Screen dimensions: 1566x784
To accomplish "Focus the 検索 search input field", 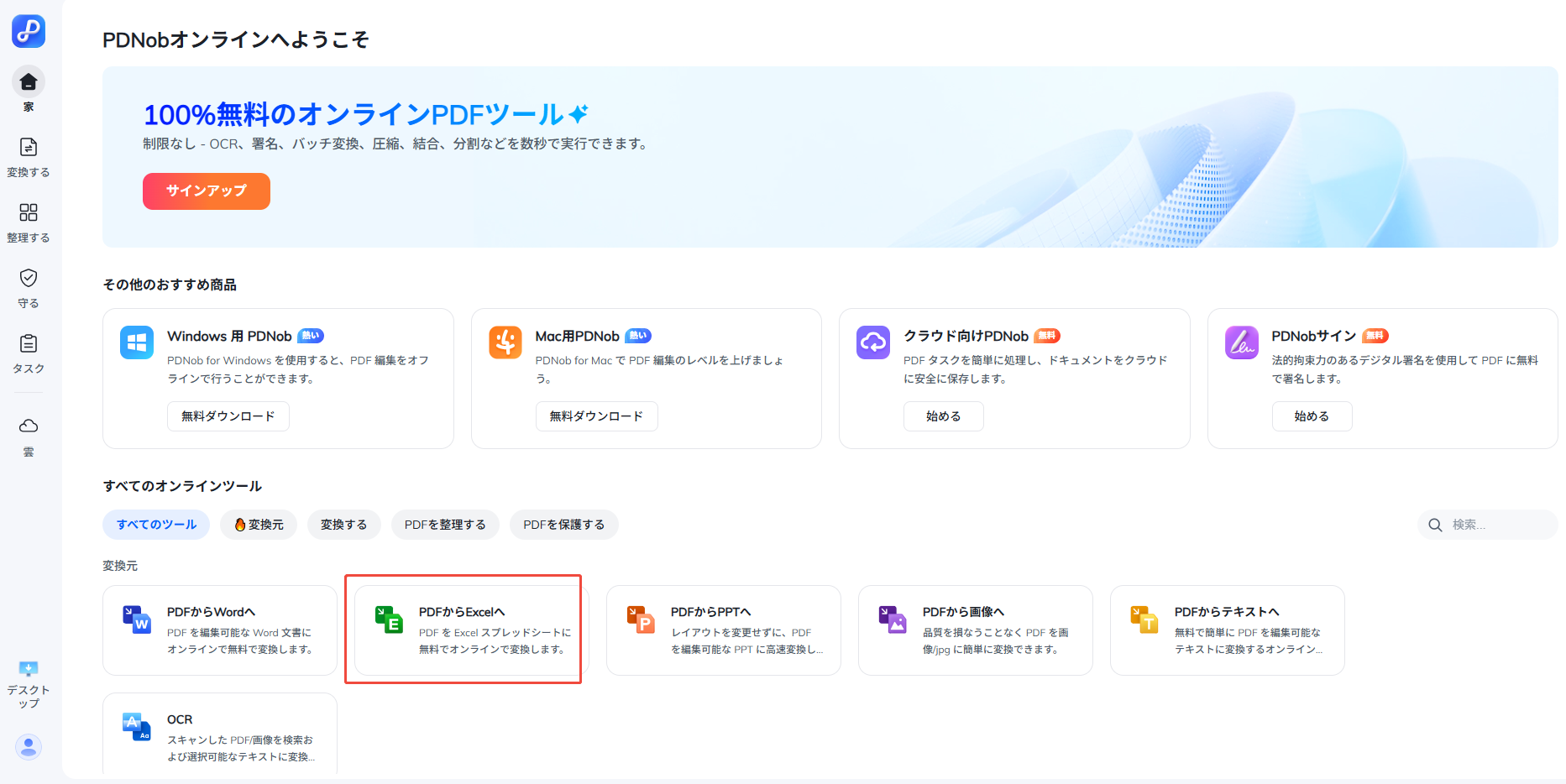I will pos(1488,525).
